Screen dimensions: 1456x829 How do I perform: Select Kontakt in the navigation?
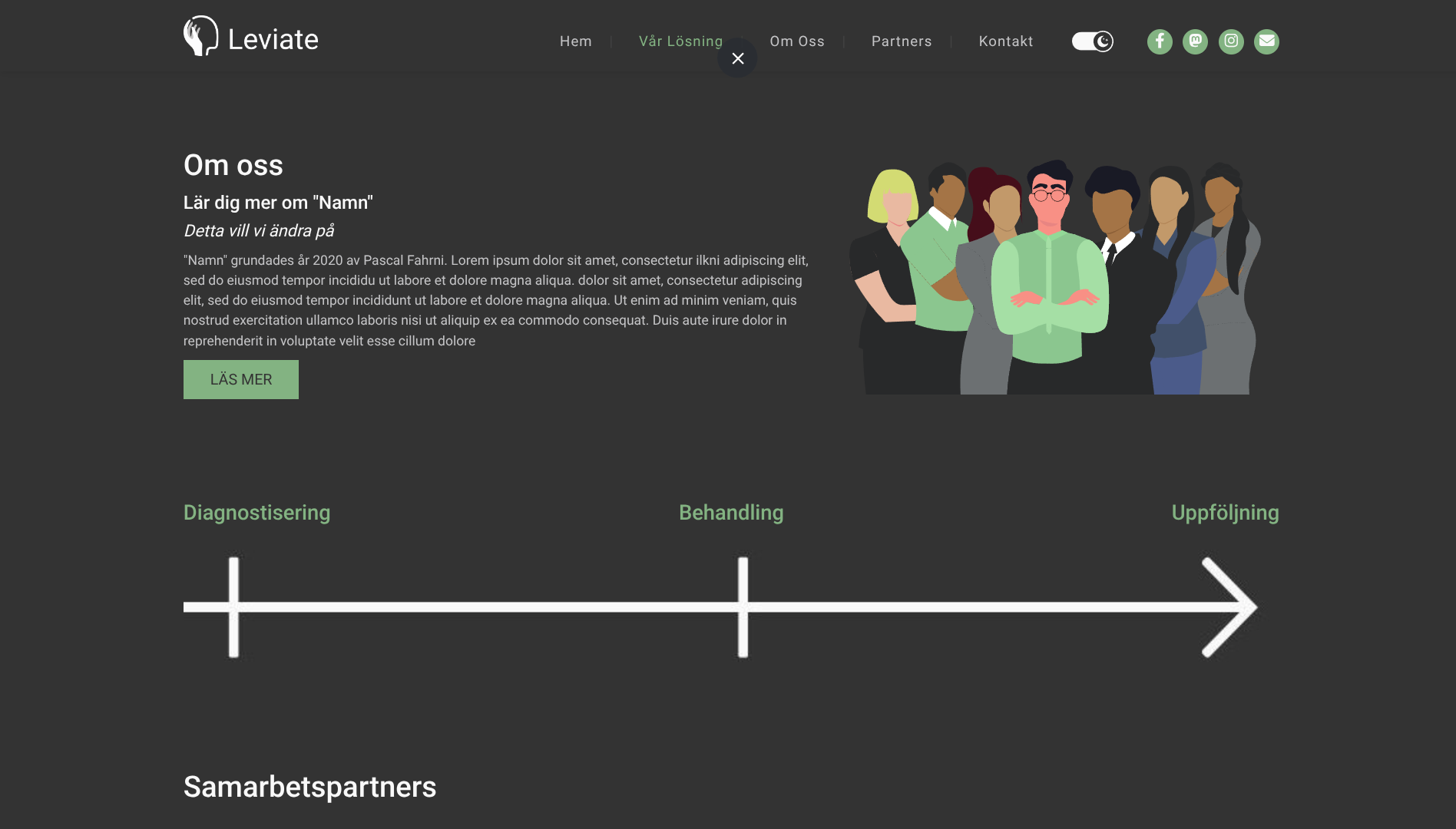1006,41
